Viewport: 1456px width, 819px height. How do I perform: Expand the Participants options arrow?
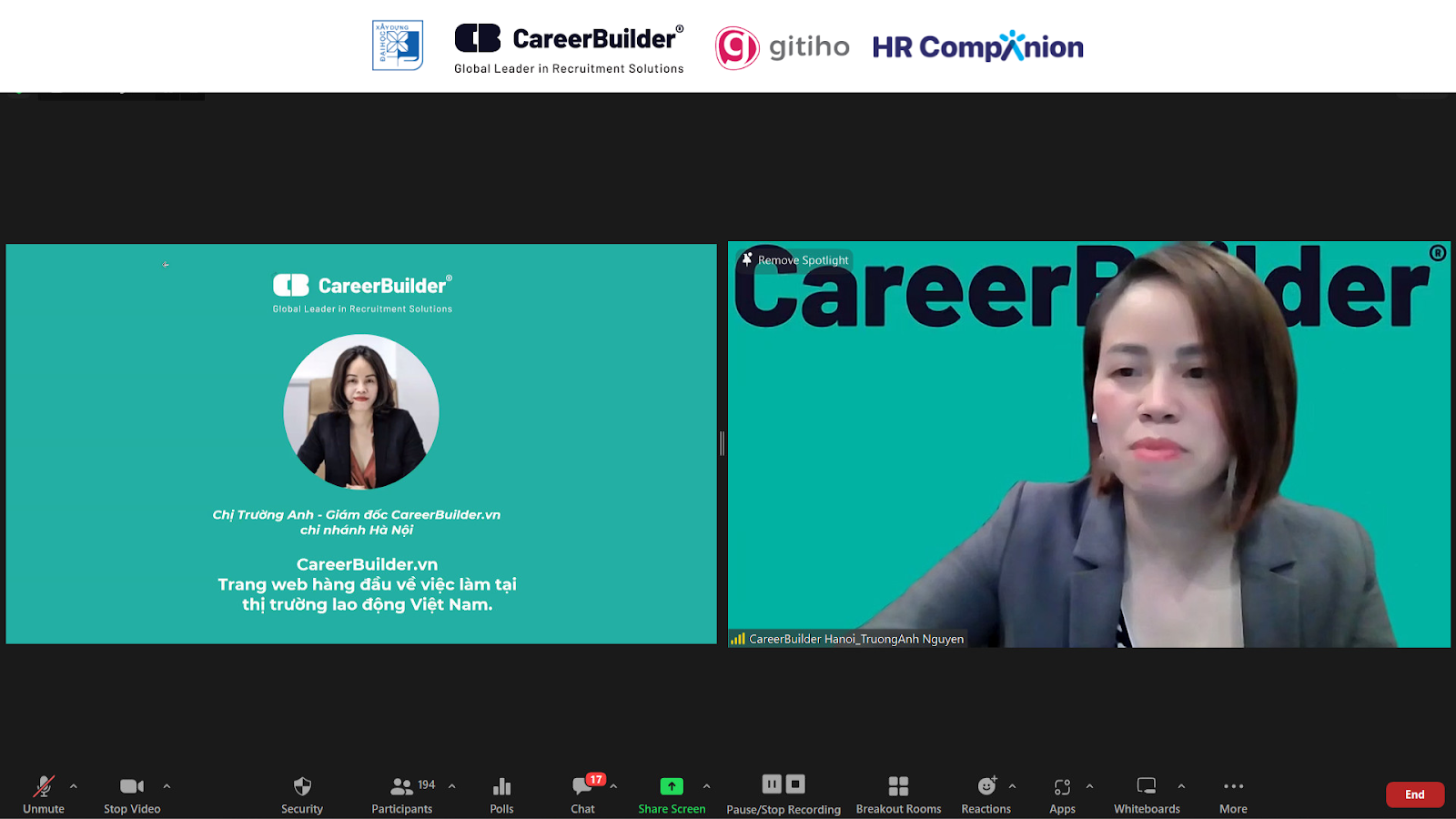(452, 786)
